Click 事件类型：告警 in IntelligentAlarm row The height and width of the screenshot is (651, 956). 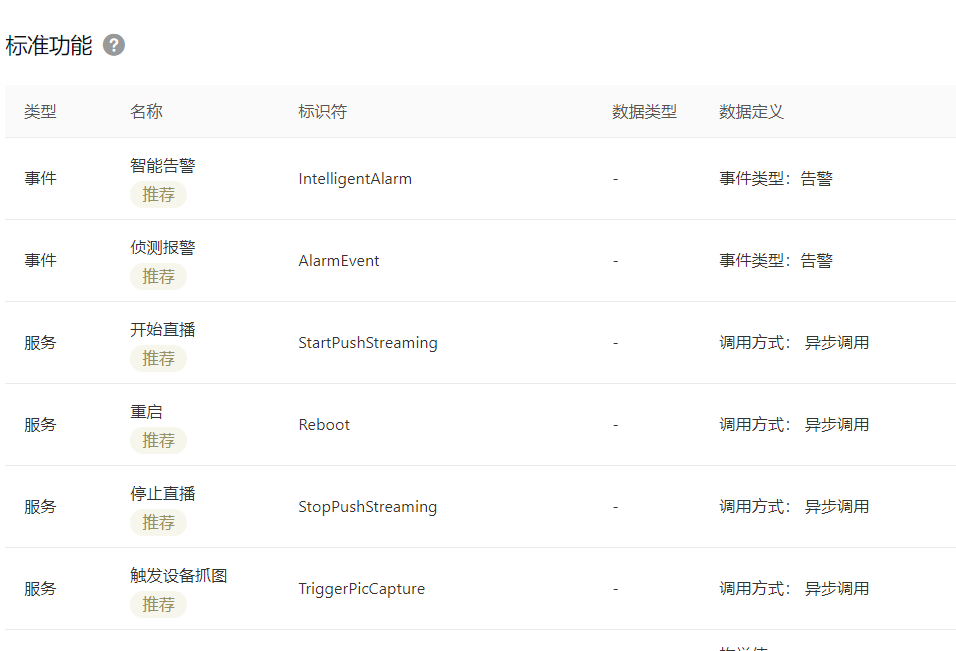click(776, 179)
